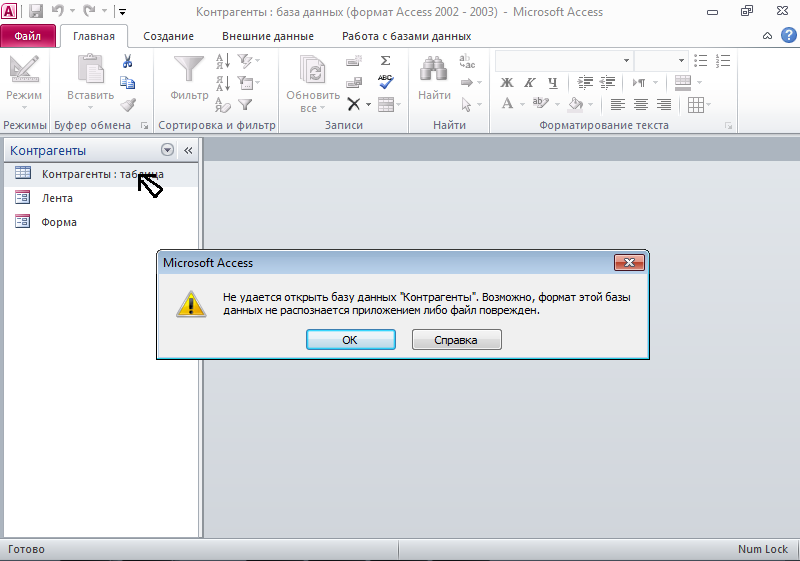Viewport: 800px width, 561px height.
Task: Click the numbered list icon
Action: click(723, 61)
